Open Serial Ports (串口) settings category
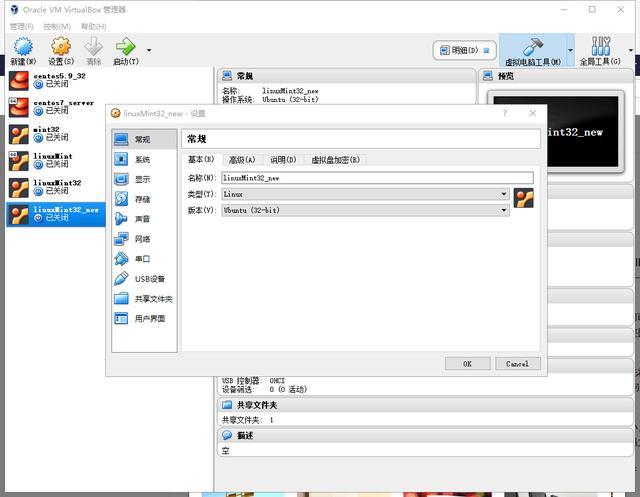Image resolution: width=640 pixels, height=497 pixels. click(x=144, y=259)
